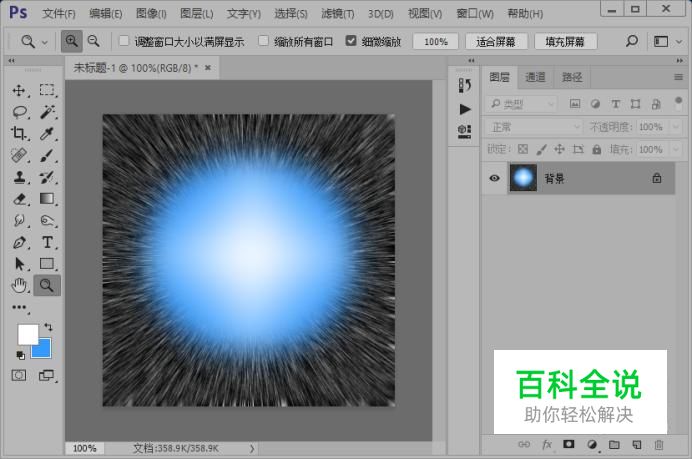
Task: Enable zoom all windows checkbox
Action: (x=263, y=41)
